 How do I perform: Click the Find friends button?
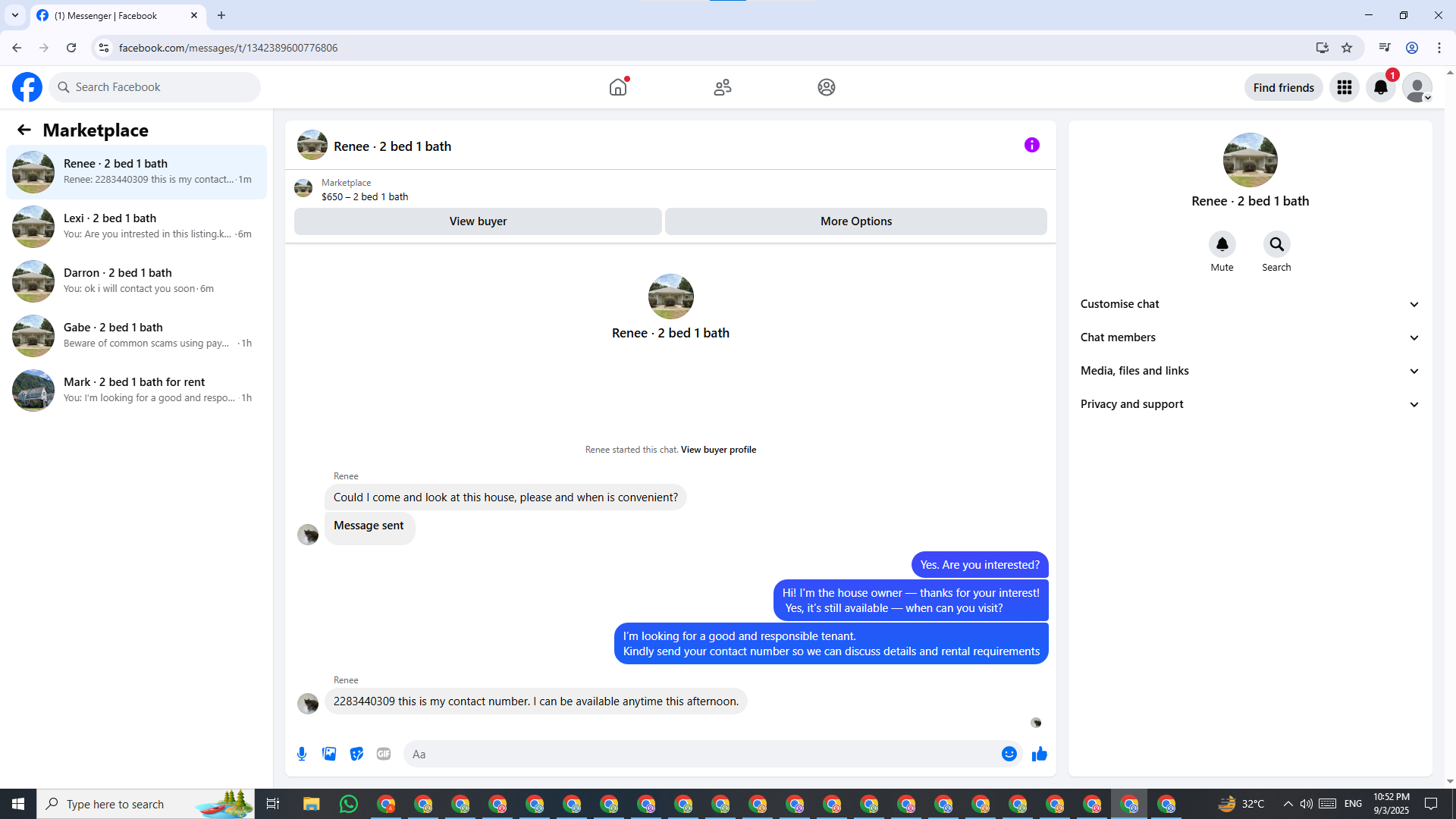1283,87
